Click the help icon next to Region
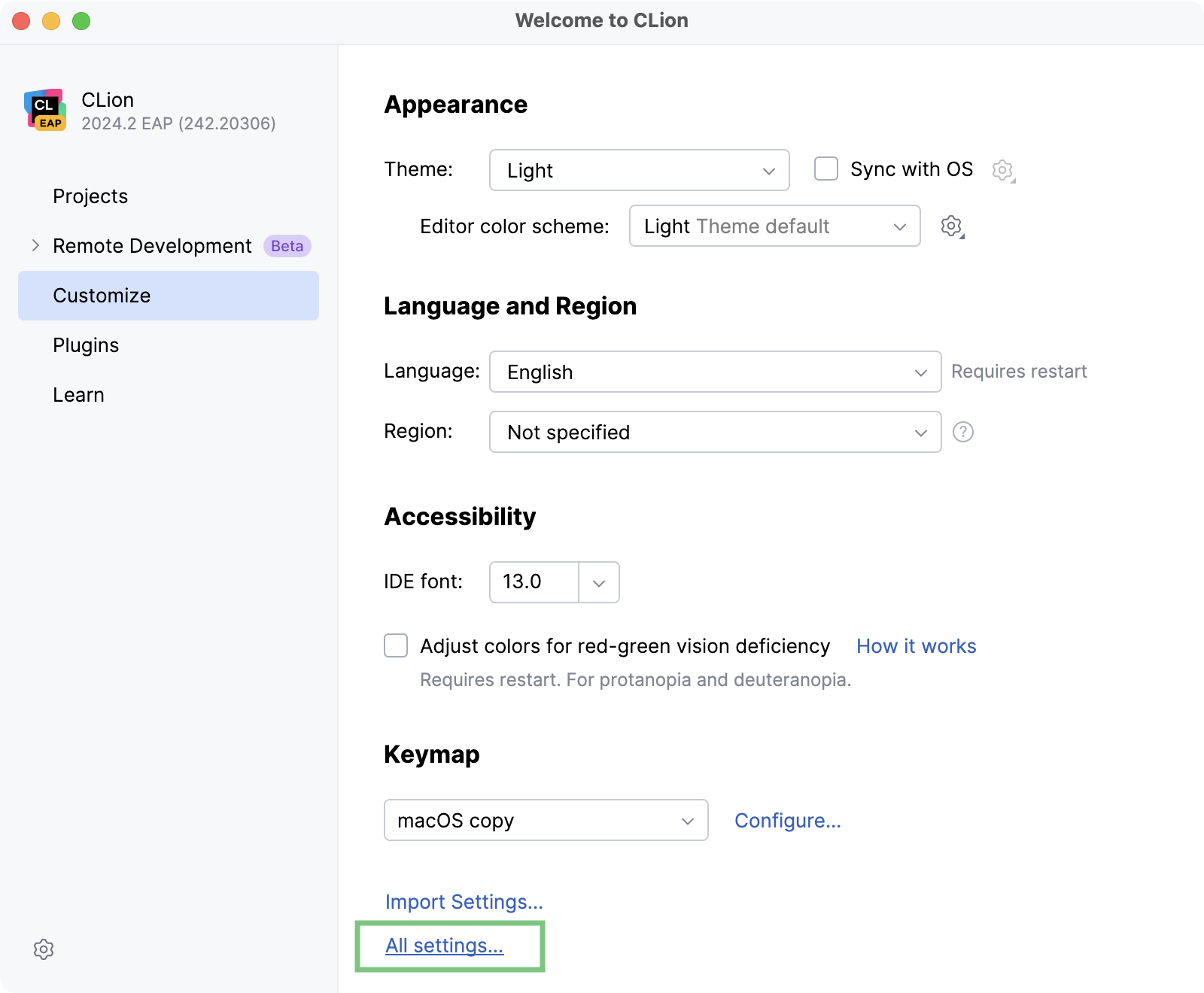 965,432
